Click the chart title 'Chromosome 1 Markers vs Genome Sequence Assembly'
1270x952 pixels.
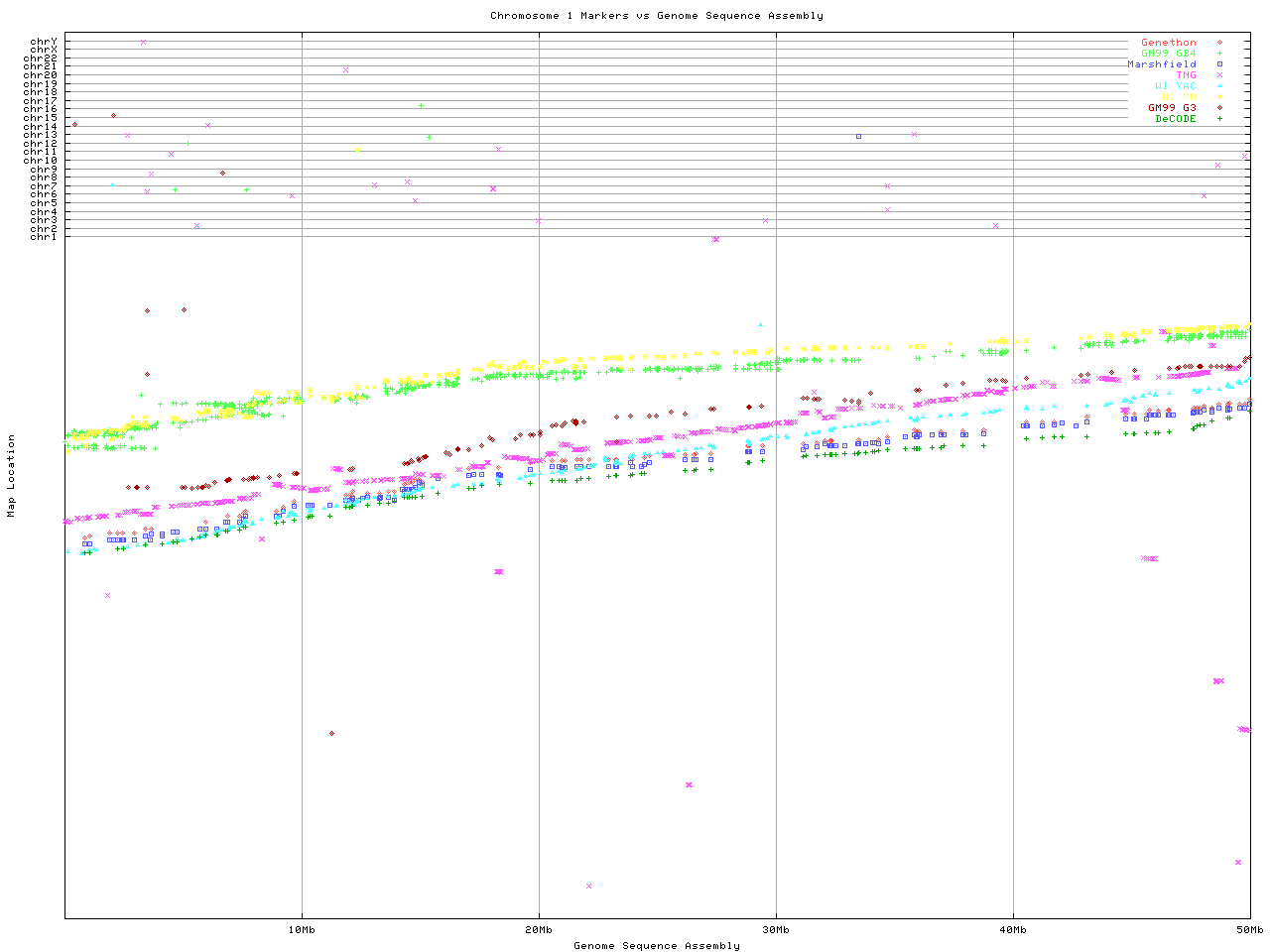tap(656, 16)
